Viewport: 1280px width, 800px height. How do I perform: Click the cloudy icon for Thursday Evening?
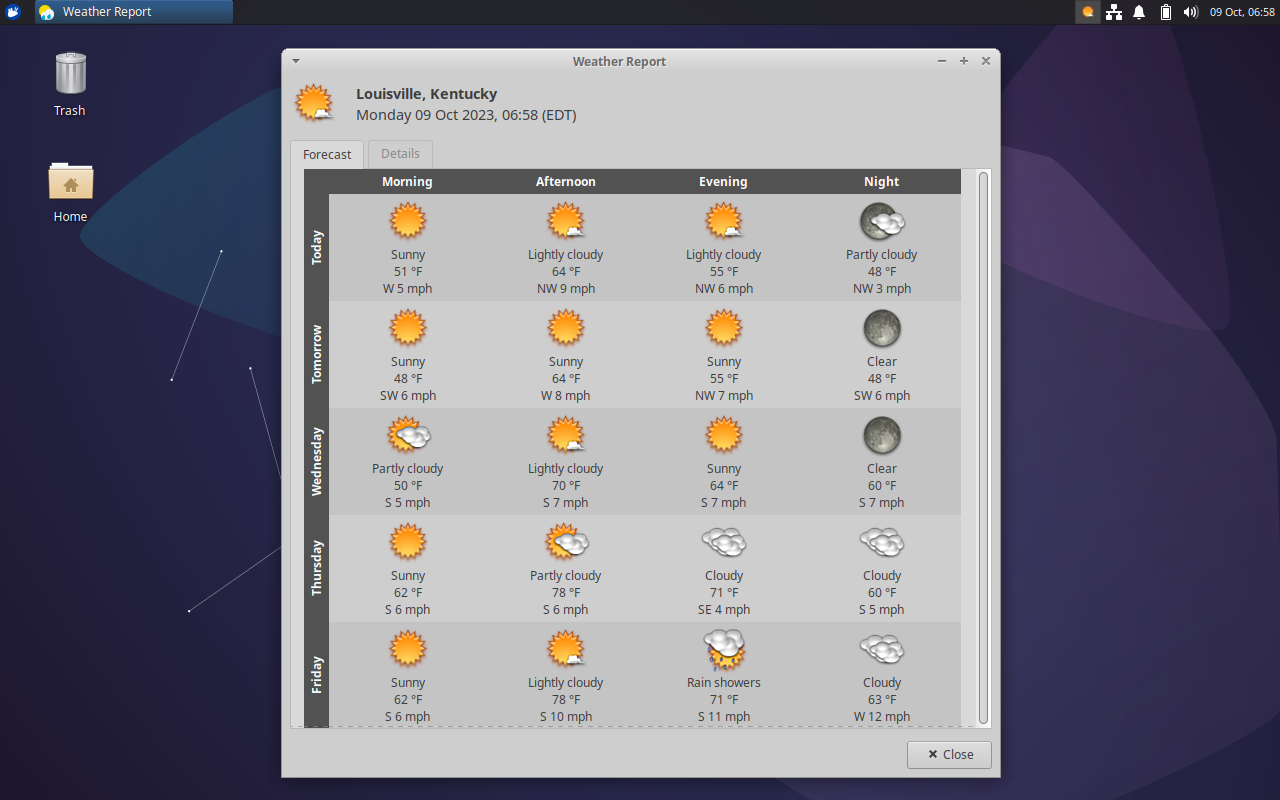(724, 542)
